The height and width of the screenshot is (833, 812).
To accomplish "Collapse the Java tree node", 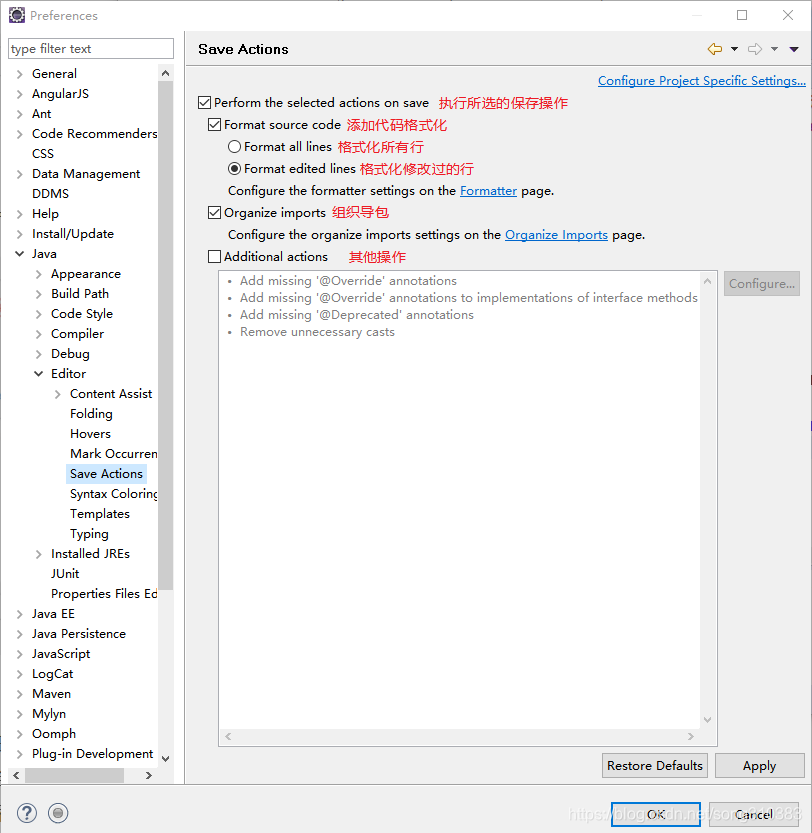I will click(x=20, y=254).
